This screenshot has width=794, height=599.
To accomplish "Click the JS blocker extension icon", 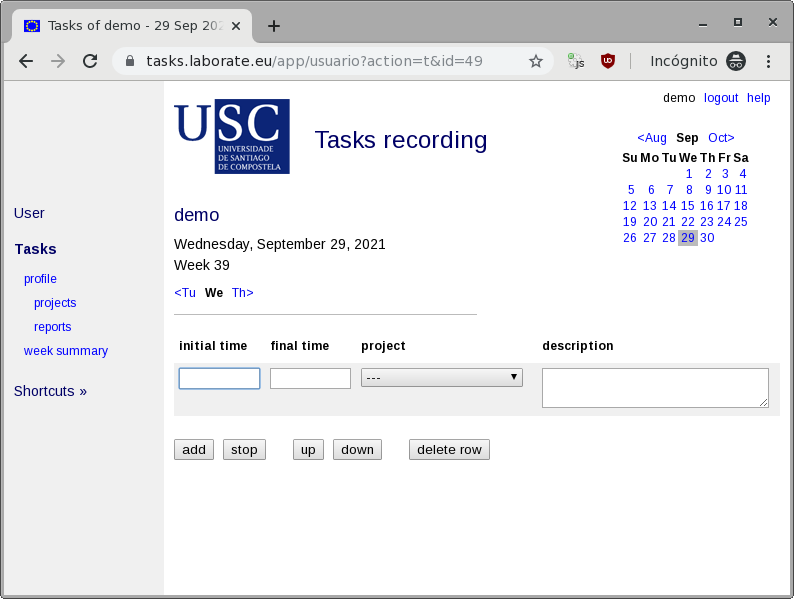I will coord(576,61).
